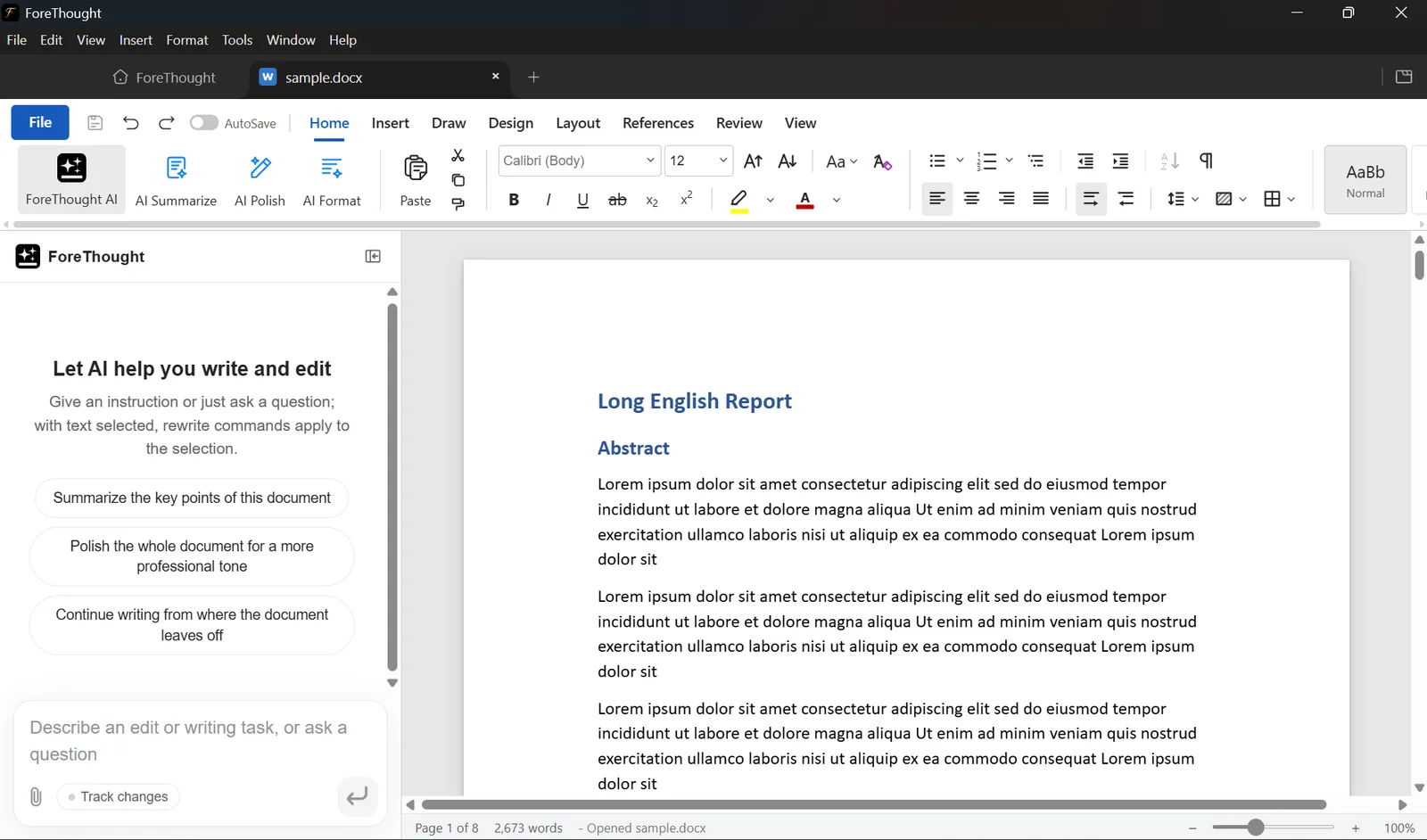Screen dimensions: 1427x840
Task: Apply the yellow highlight color
Action: point(739,201)
